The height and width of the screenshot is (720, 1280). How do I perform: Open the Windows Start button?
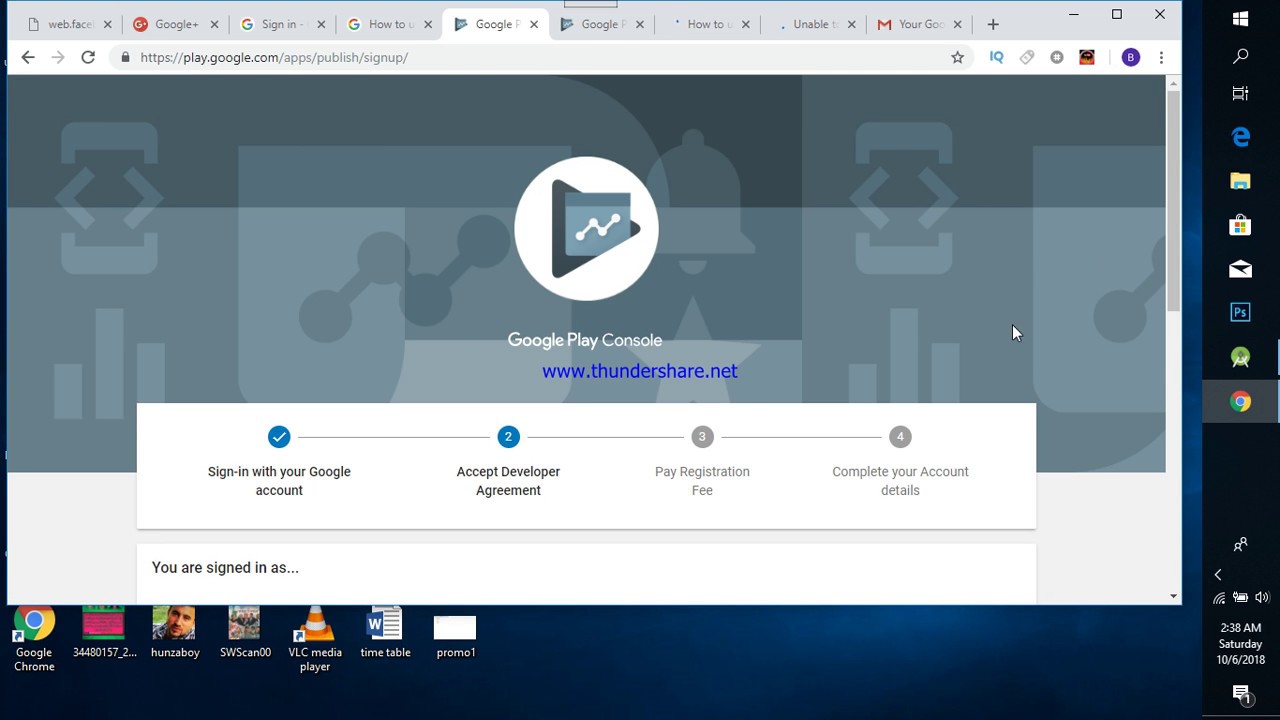(x=1241, y=18)
